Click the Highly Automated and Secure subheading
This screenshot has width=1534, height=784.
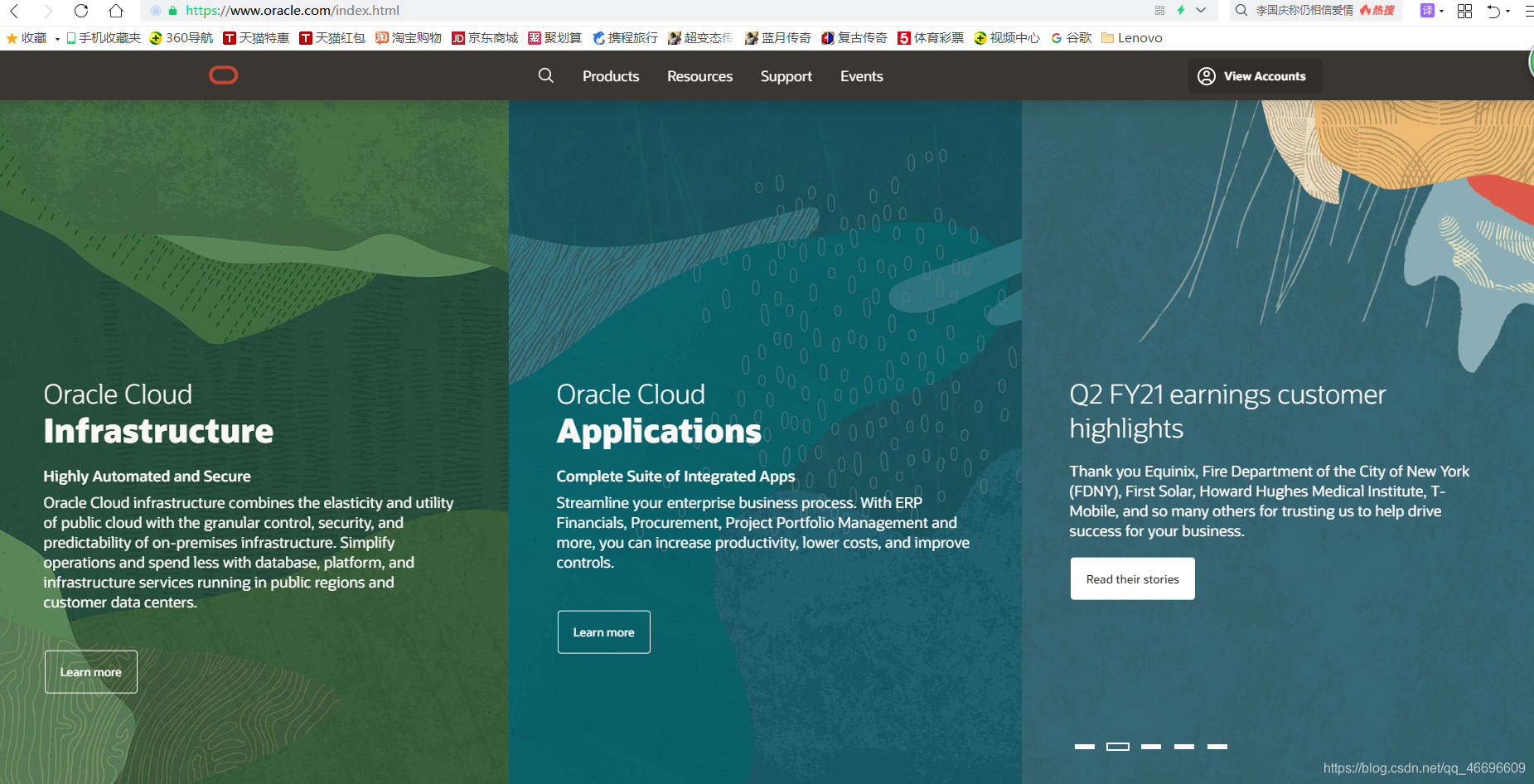147,477
